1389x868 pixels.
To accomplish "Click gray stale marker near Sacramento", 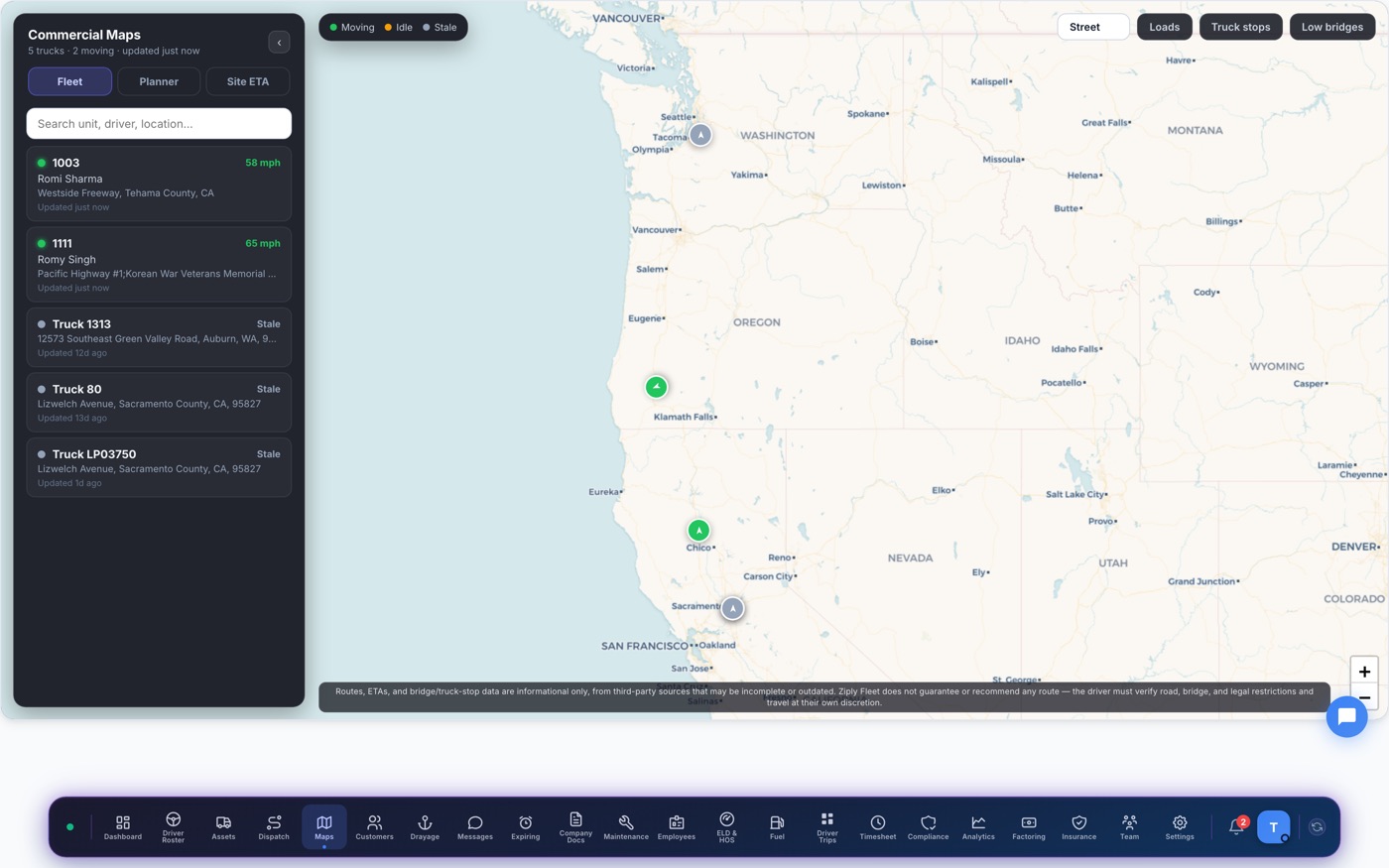I will (x=732, y=608).
